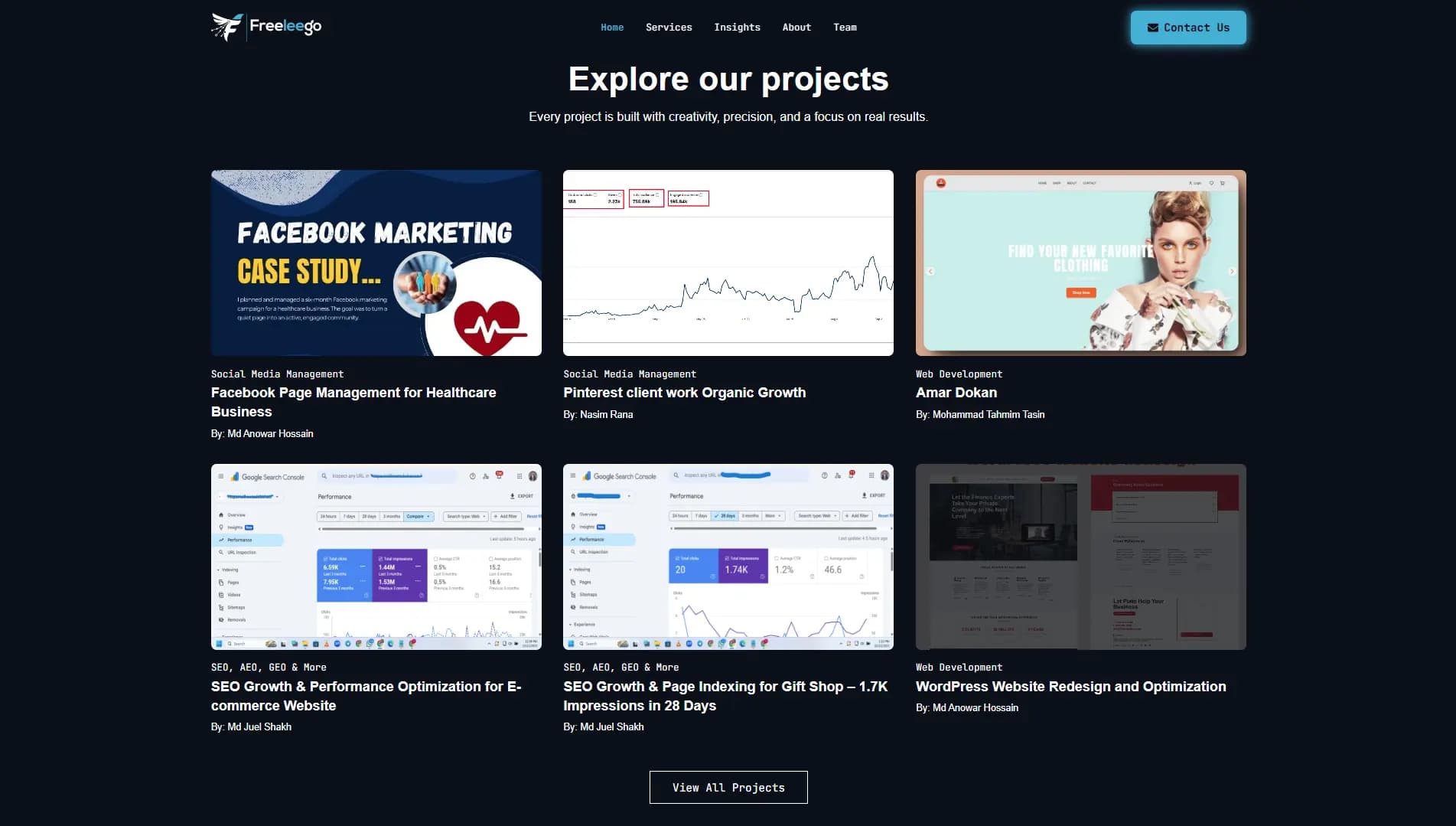Click Social Media Management label above Pinterest project
This screenshot has width=1456, height=826.
[x=630, y=374]
